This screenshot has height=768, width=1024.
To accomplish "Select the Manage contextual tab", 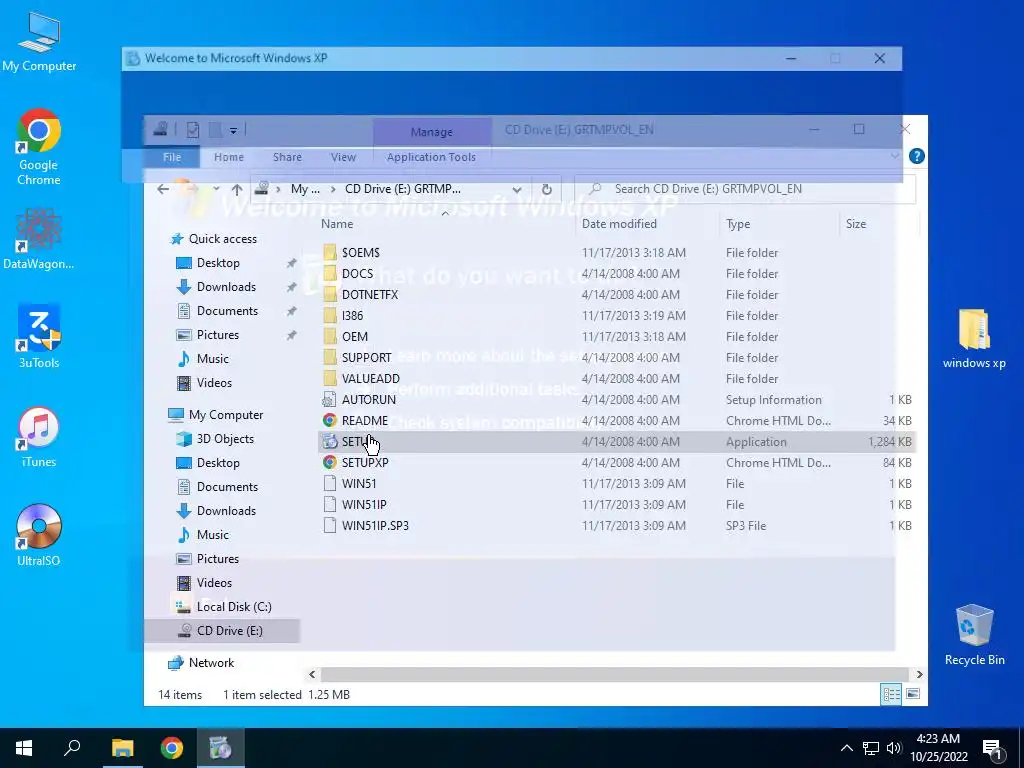I will (432, 132).
